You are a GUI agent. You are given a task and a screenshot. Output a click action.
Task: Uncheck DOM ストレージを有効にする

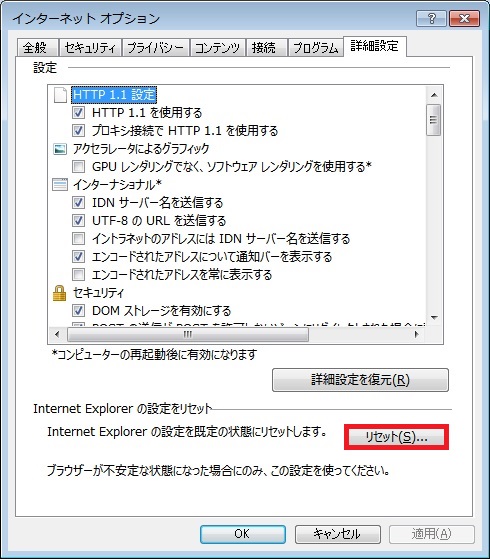[x=78, y=311]
